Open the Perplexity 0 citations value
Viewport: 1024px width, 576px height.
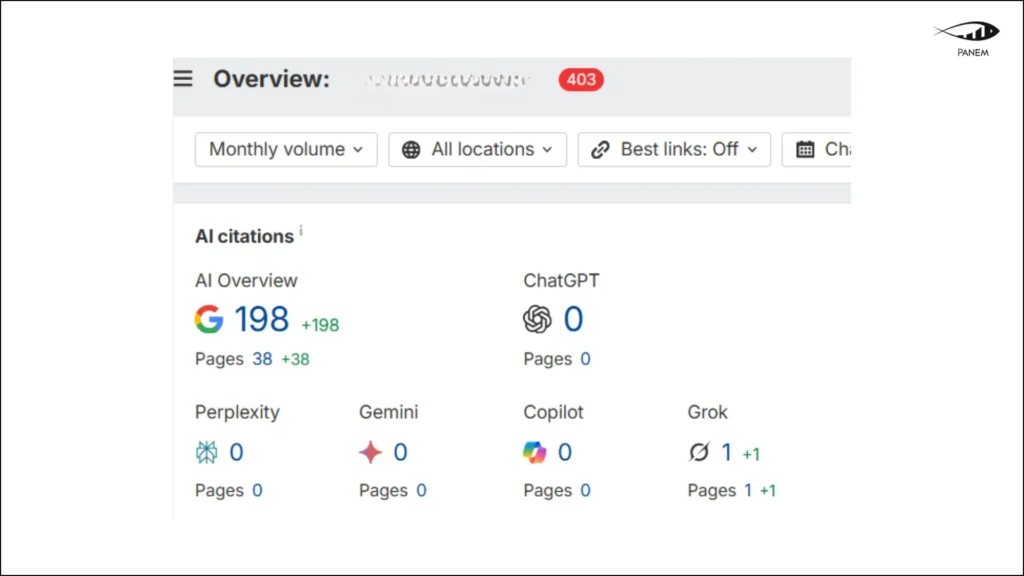236,452
